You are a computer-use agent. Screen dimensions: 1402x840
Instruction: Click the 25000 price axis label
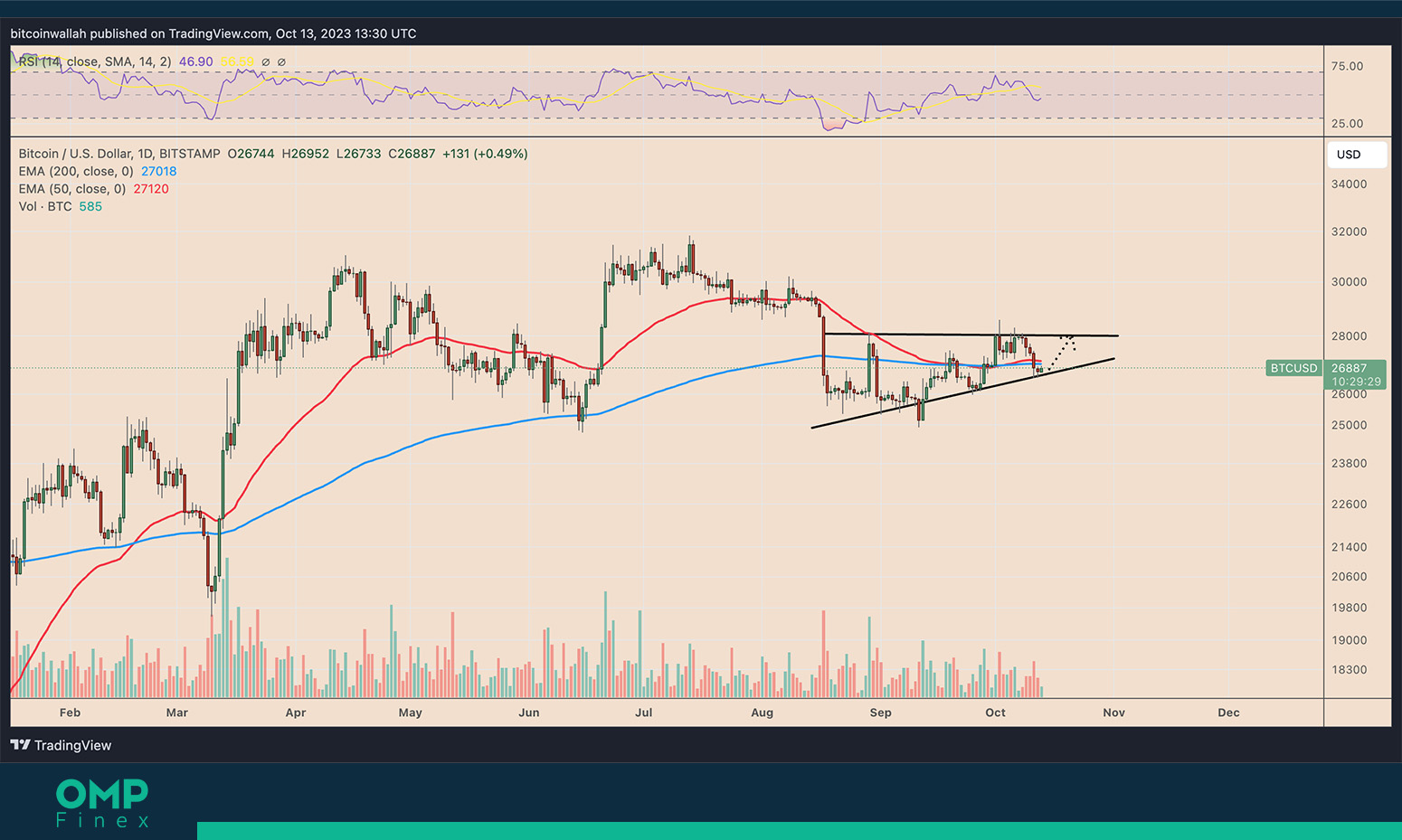pos(1349,425)
